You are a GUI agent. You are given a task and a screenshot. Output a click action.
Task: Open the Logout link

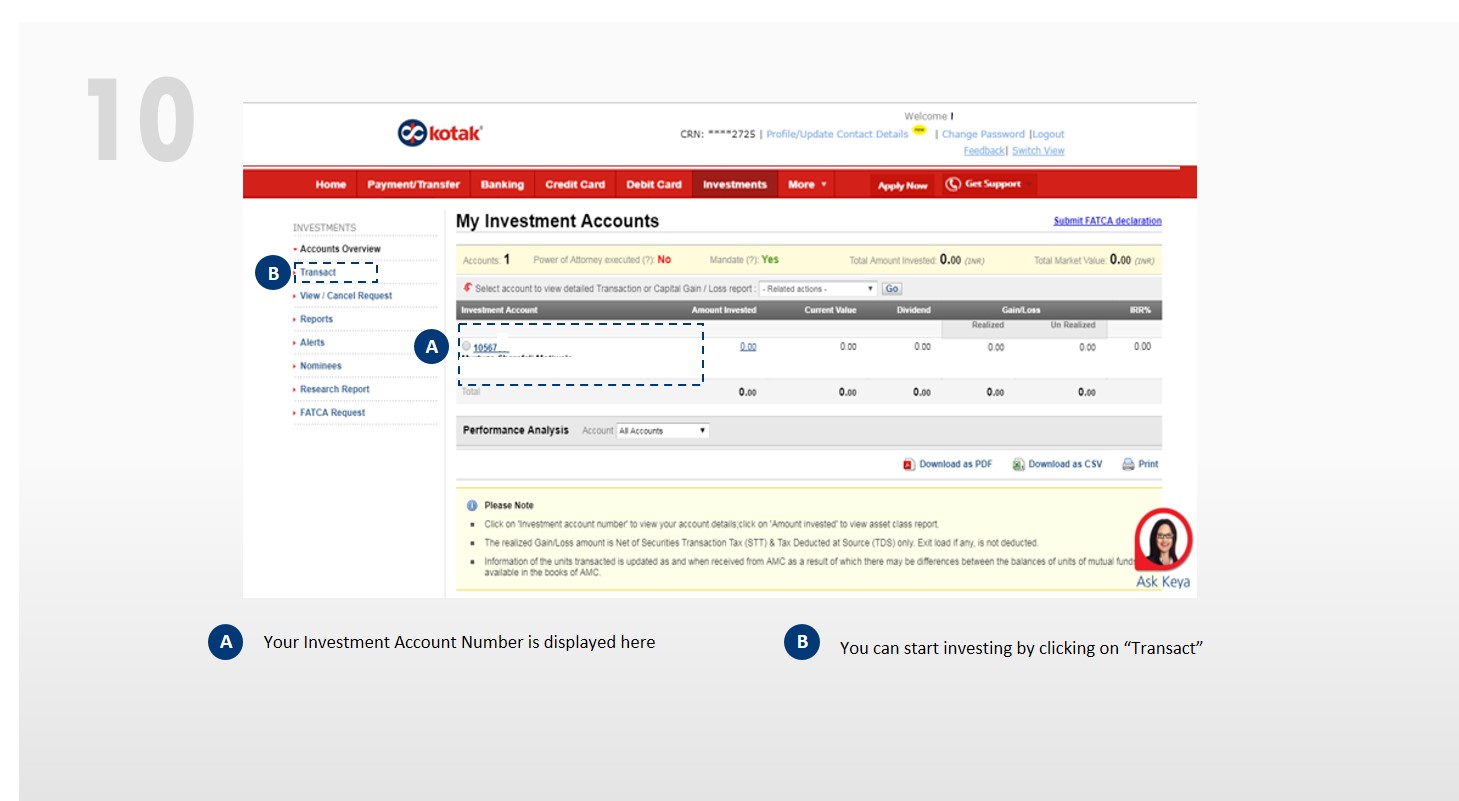(x=1048, y=134)
